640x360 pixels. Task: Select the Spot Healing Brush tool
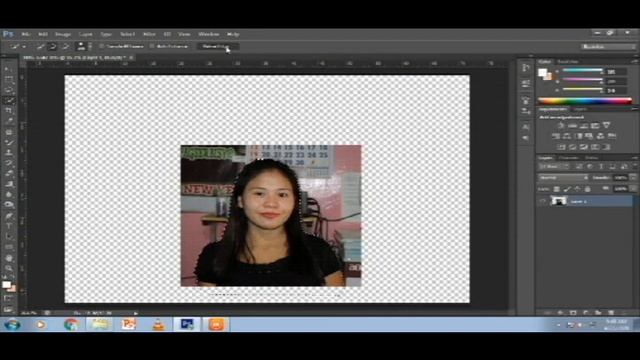click(9, 132)
